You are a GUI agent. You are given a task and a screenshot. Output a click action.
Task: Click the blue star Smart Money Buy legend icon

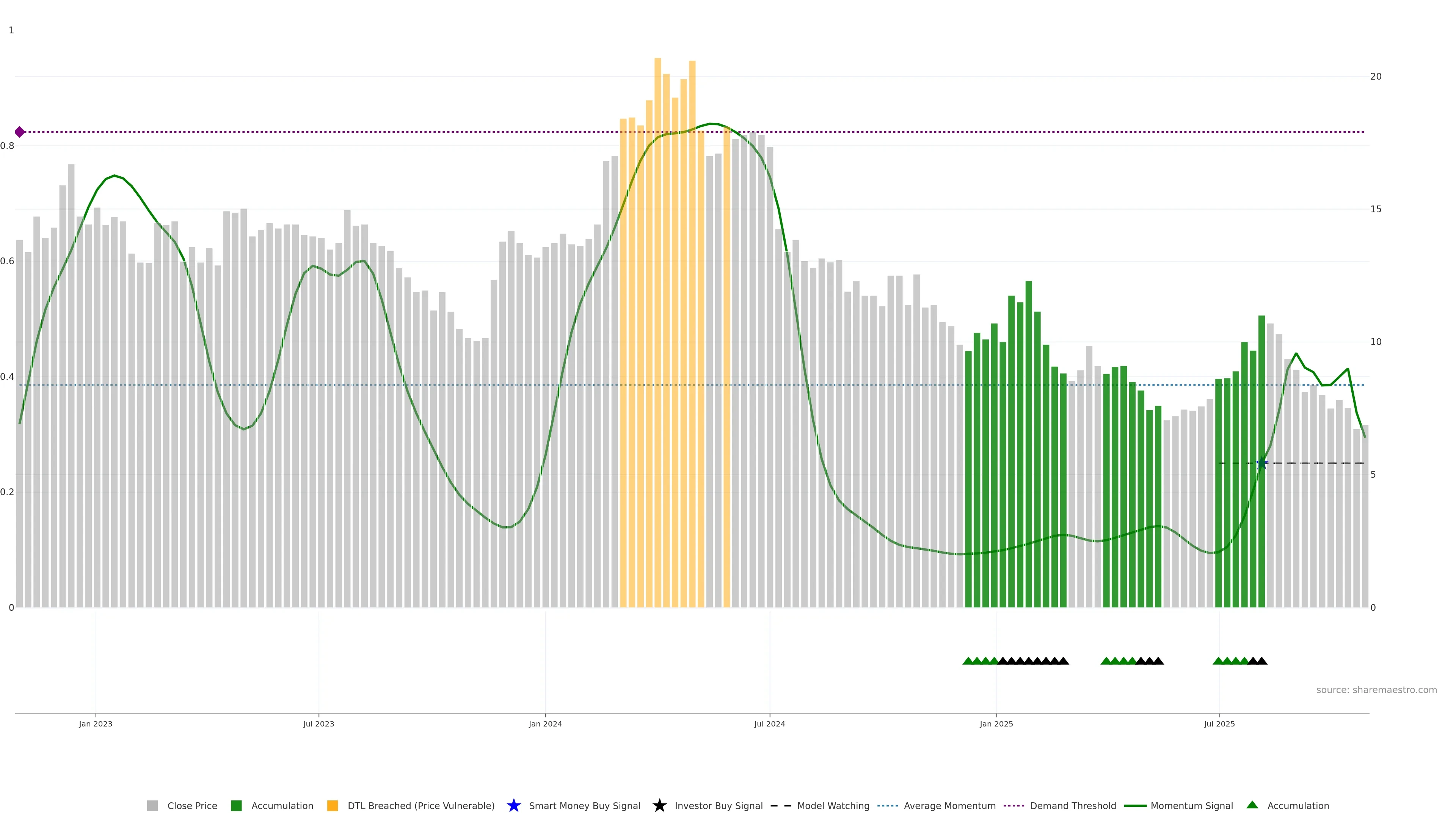point(513,805)
